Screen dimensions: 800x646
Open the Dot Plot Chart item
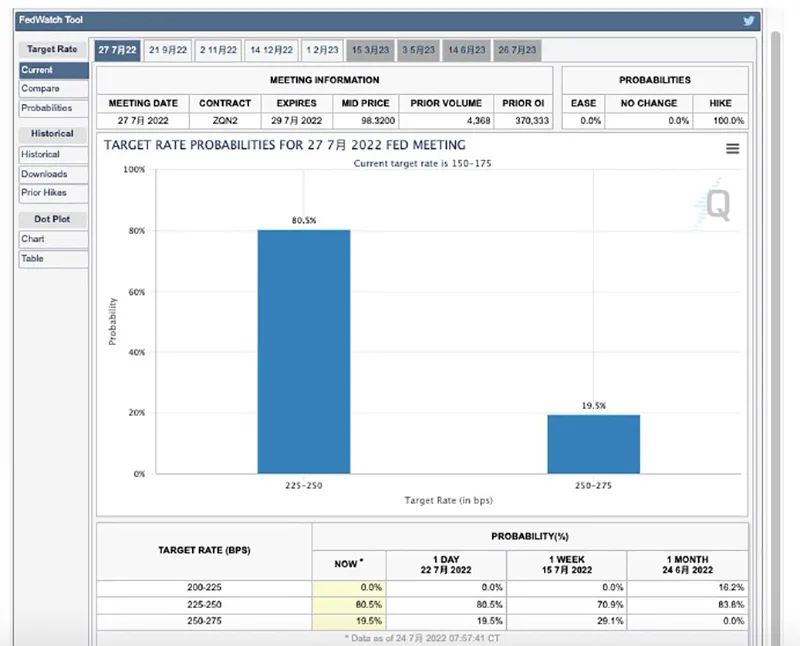[x=54, y=239]
